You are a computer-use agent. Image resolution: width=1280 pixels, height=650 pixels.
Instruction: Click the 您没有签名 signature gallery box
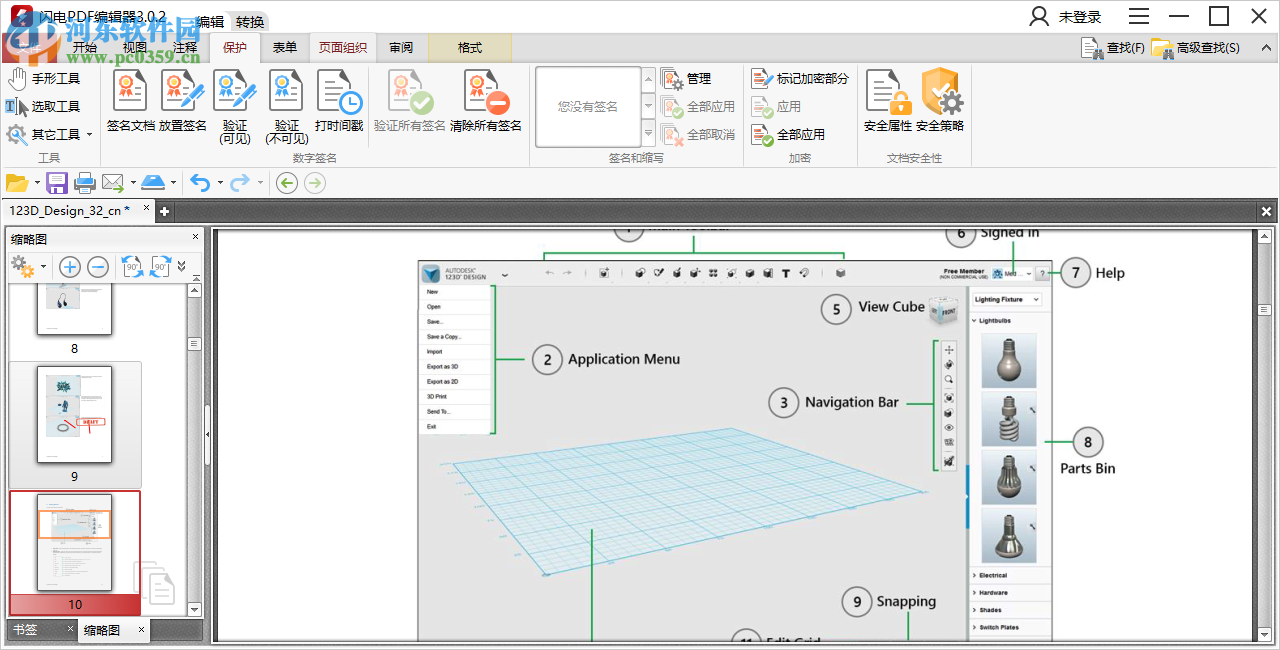[x=588, y=106]
